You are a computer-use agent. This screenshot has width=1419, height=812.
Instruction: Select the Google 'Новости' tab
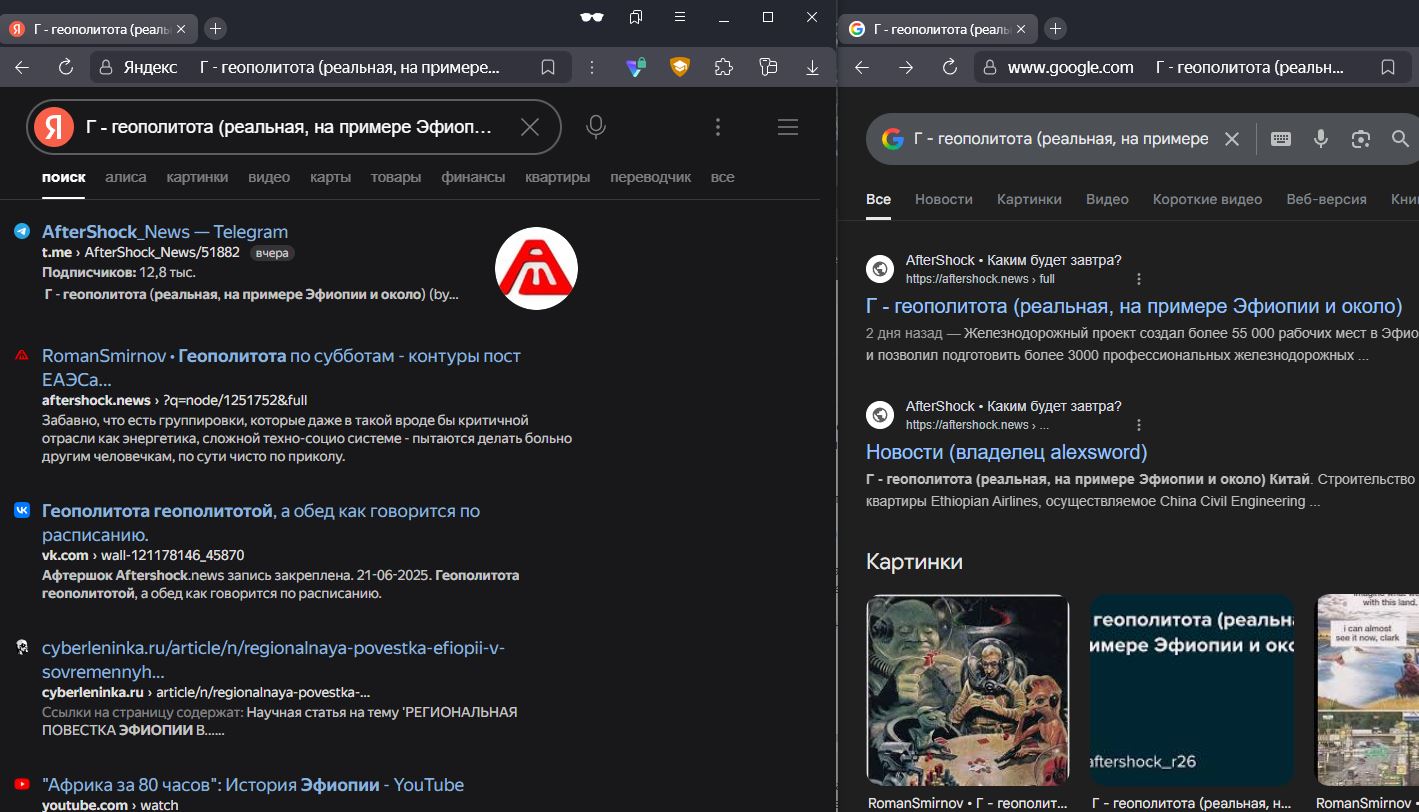[x=943, y=199]
